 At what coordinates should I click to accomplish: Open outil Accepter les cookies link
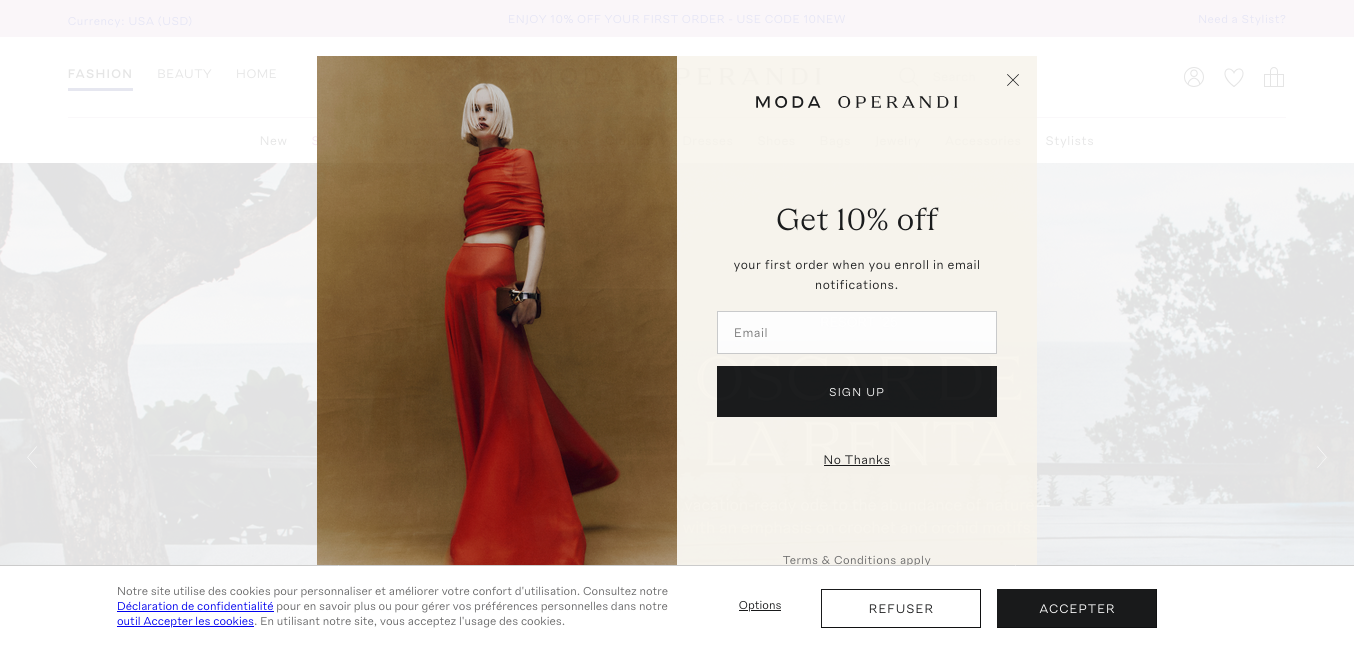185,621
